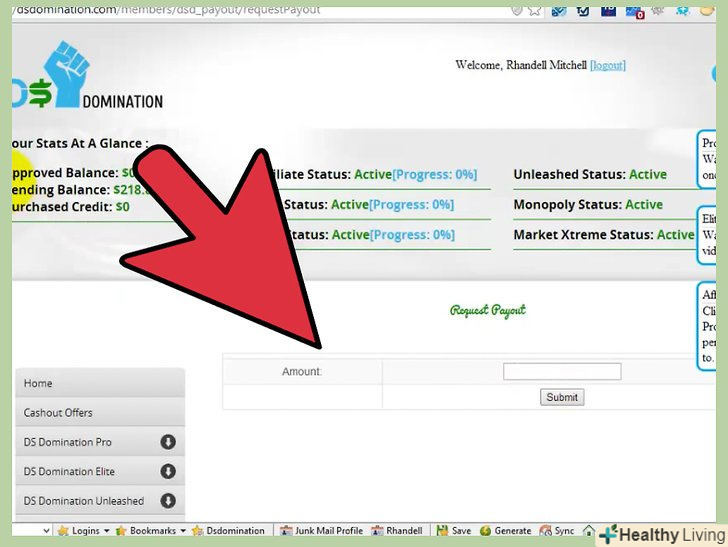Click the home icon in bottom toolbar

tap(589, 530)
